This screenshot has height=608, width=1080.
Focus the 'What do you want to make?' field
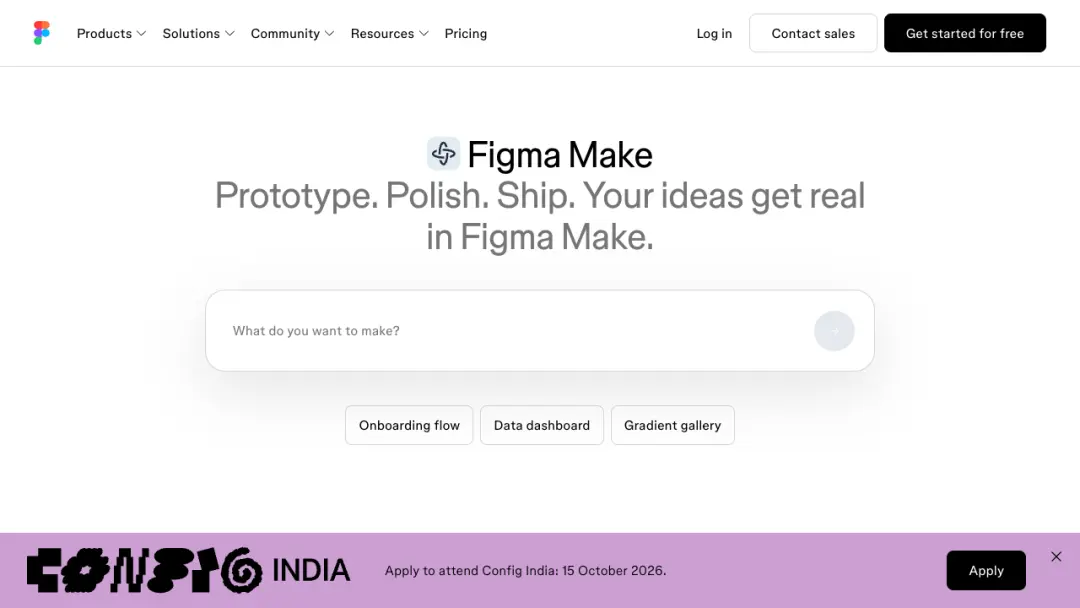510,331
